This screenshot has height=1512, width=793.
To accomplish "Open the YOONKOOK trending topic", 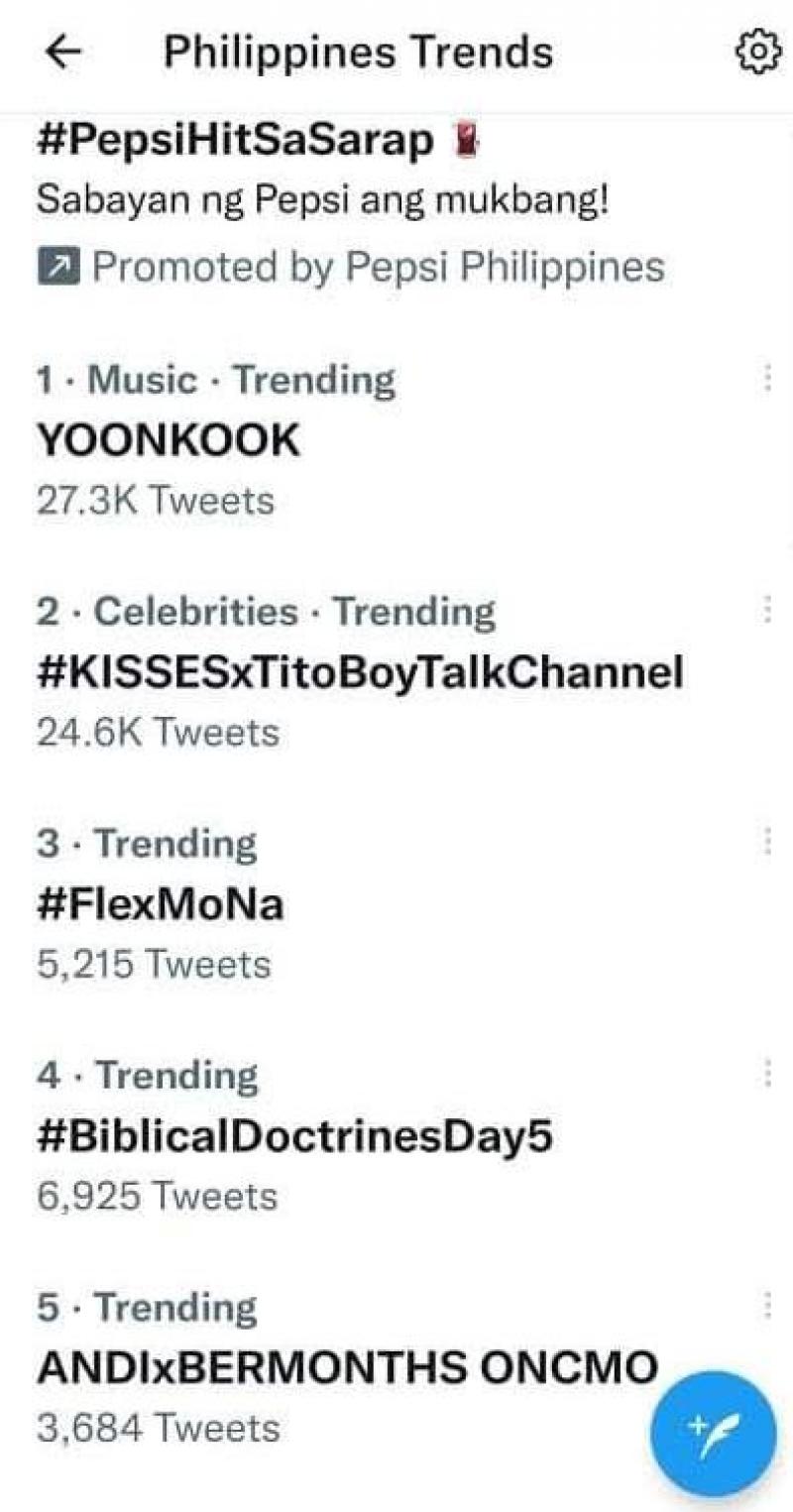I will (169, 441).
